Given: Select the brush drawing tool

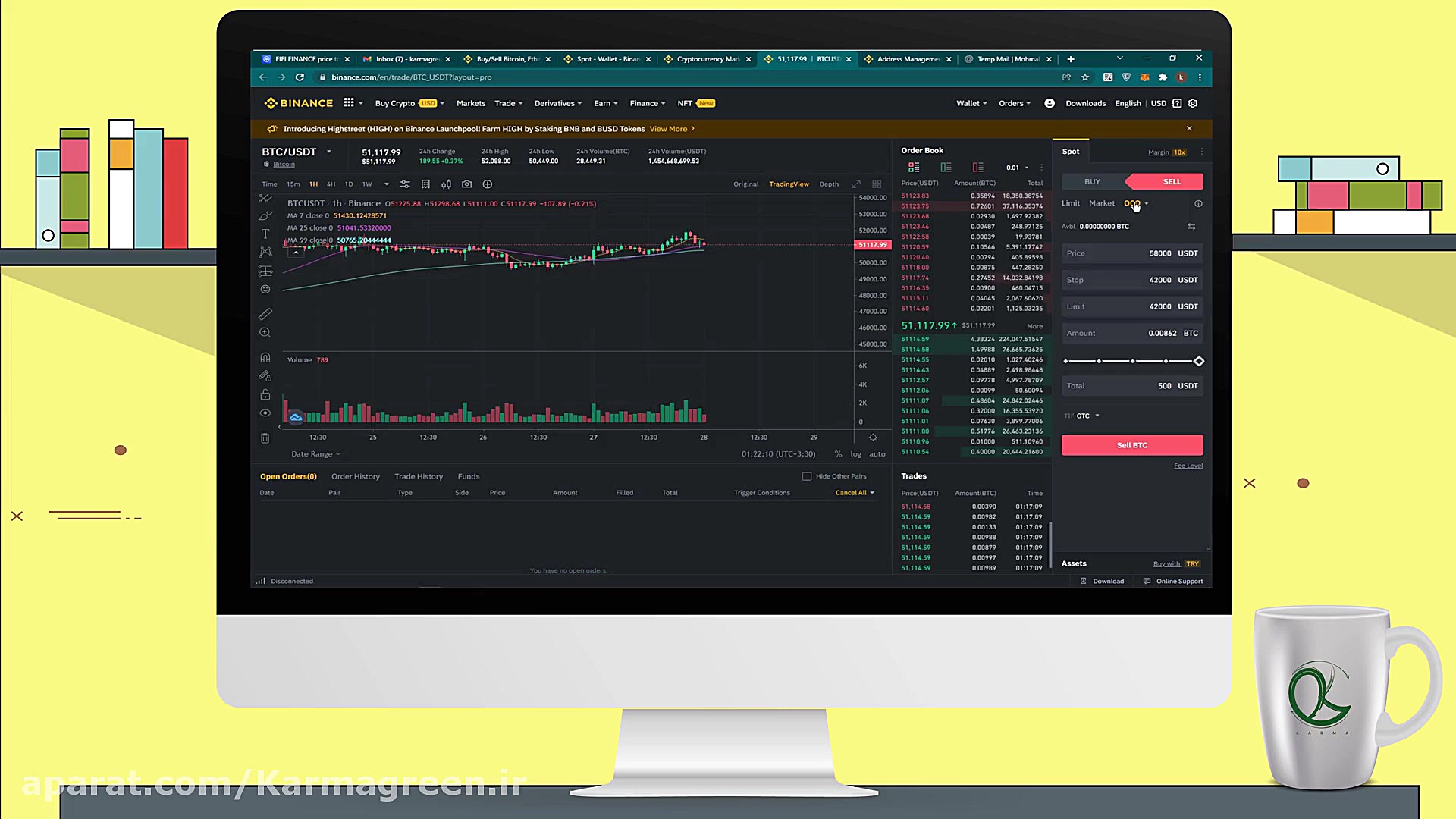Looking at the screenshot, I should point(265,216).
